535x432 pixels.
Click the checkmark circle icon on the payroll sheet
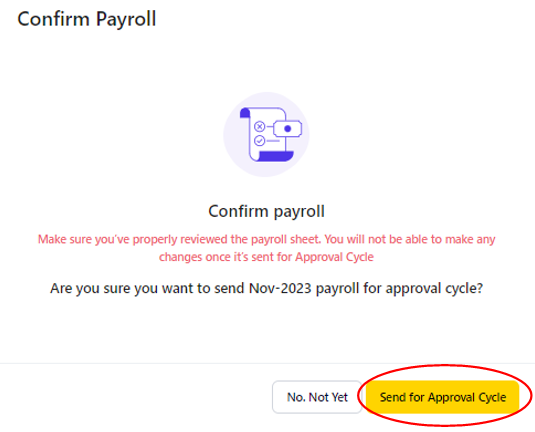tap(259, 141)
